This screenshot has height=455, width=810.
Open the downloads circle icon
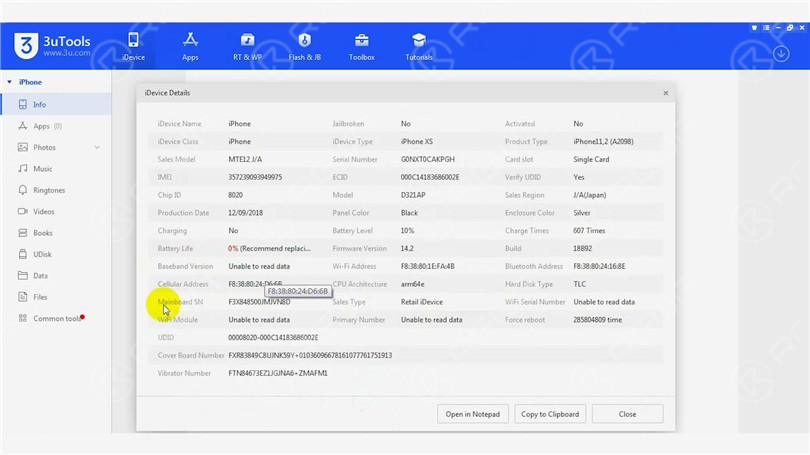click(x=781, y=54)
